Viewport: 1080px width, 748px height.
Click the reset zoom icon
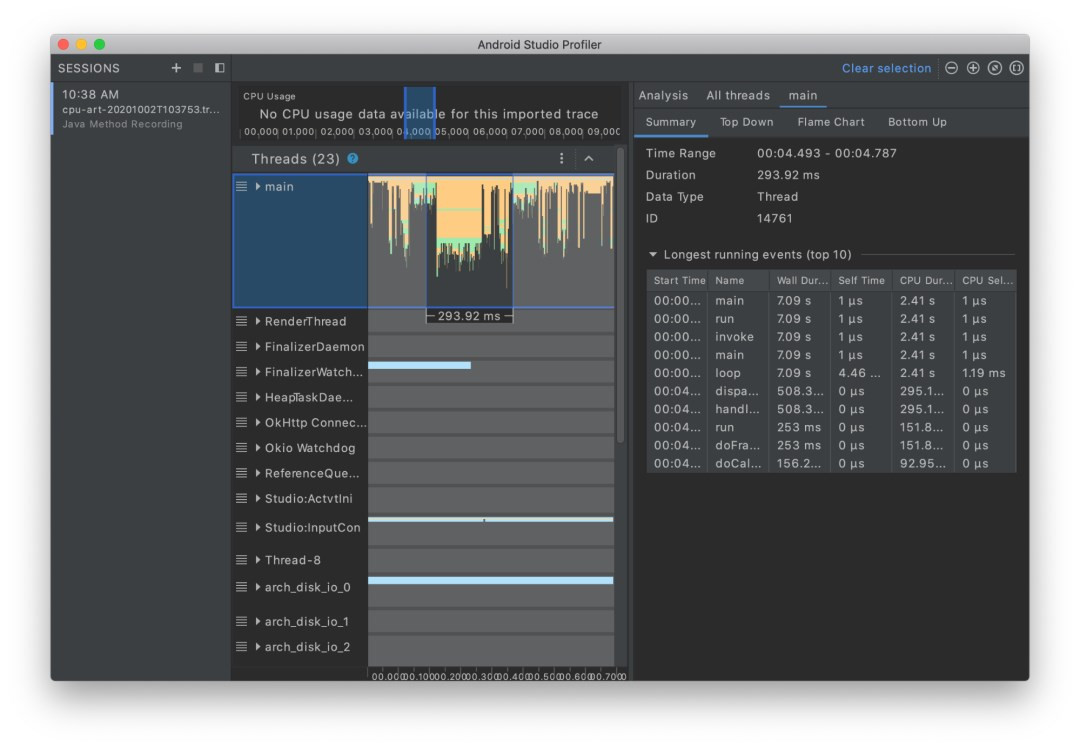(994, 68)
